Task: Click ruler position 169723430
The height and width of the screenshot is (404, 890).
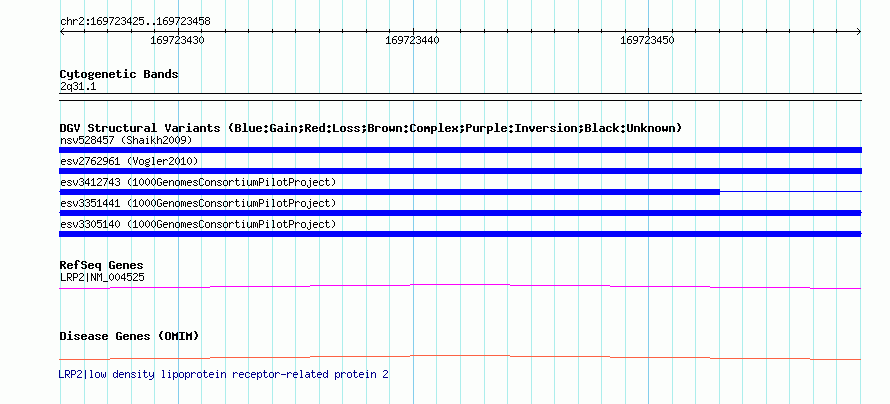Action: click(178, 40)
